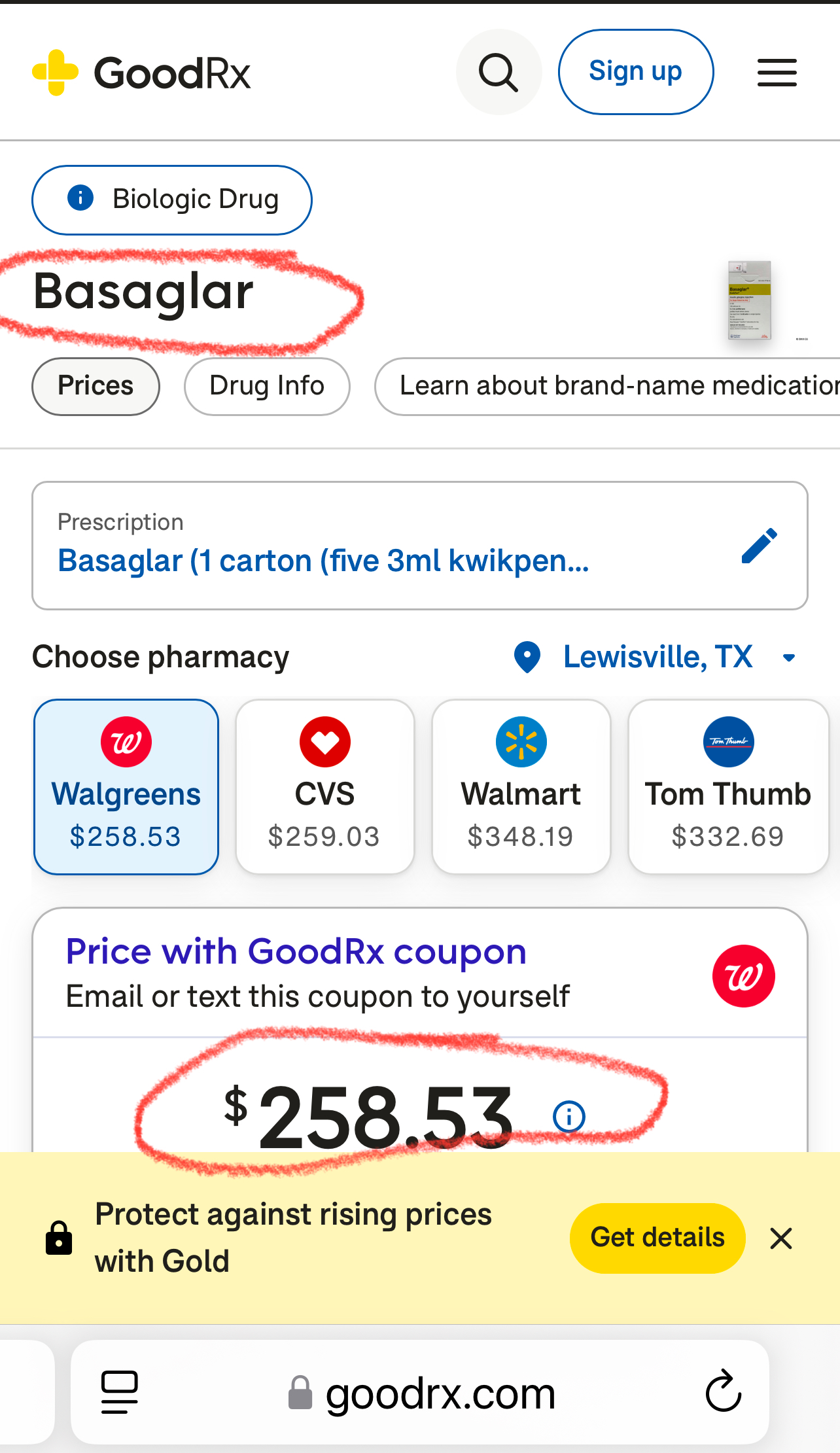Edit prescription with the pencil icon
840x1453 pixels.
[759, 546]
